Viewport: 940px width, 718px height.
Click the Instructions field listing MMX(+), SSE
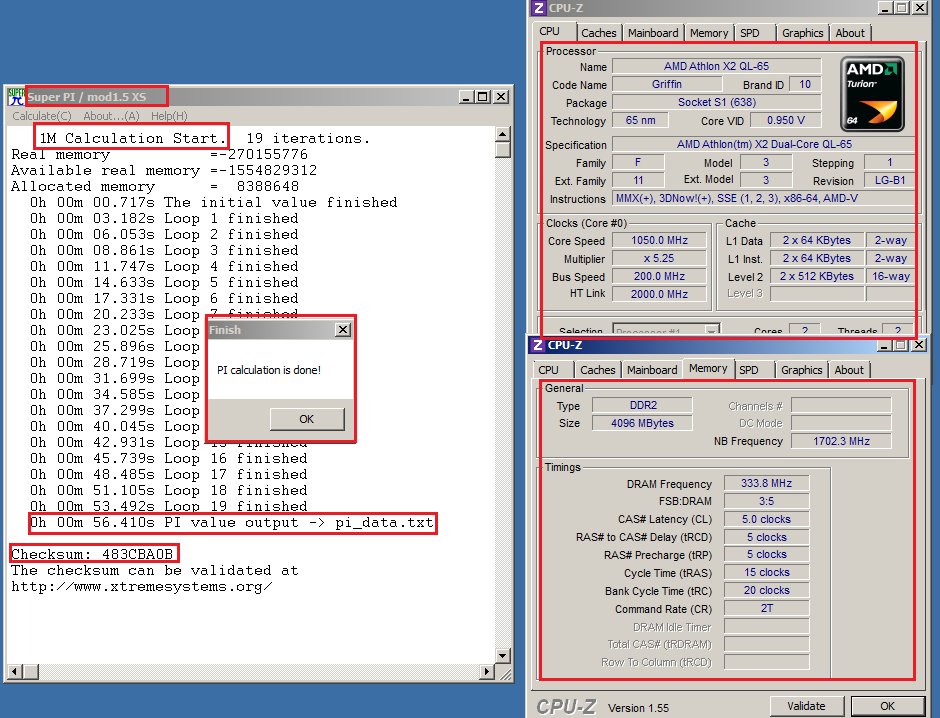764,198
